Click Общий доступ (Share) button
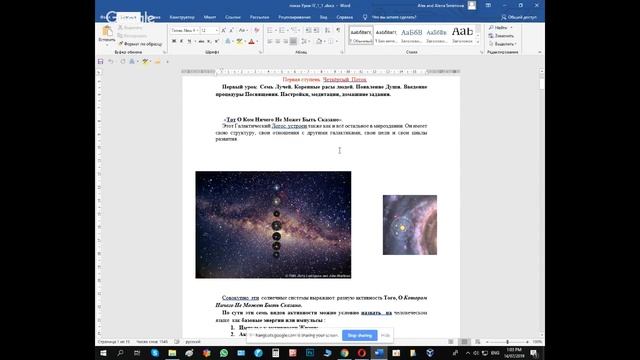Viewport: 640px width, 360px height. pos(519,17)
